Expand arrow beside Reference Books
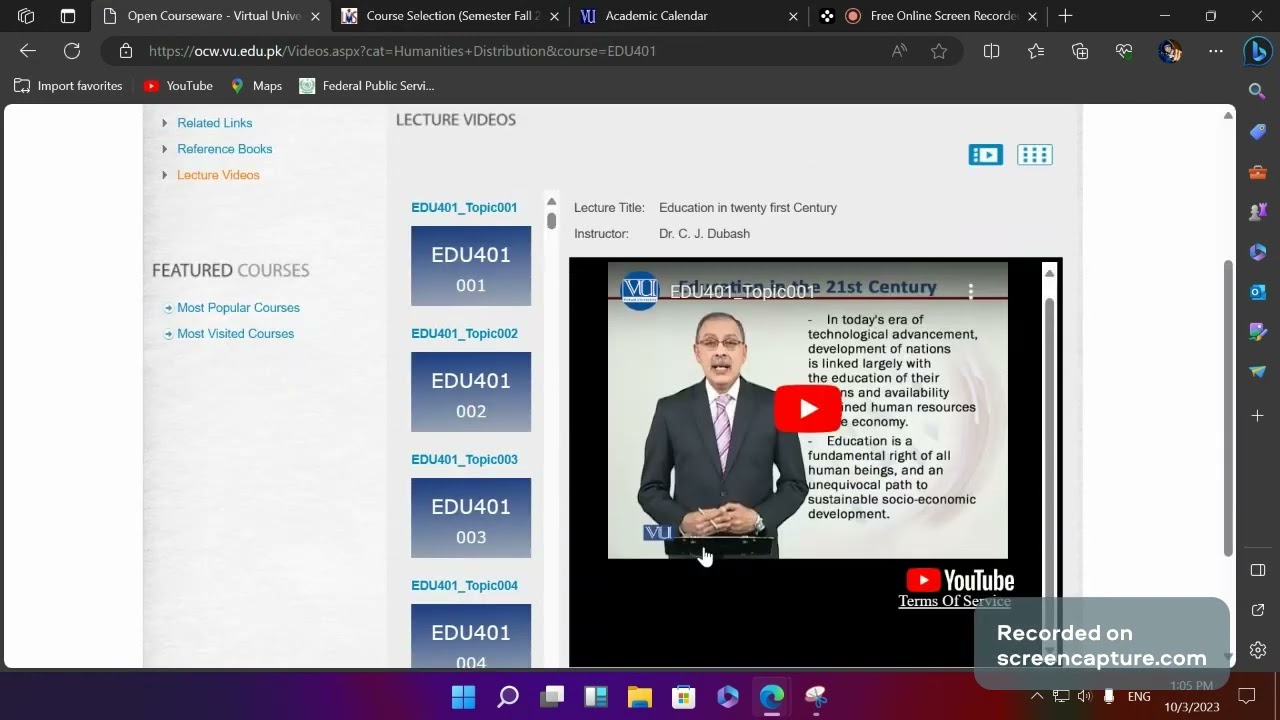 [x=165, y=149]
